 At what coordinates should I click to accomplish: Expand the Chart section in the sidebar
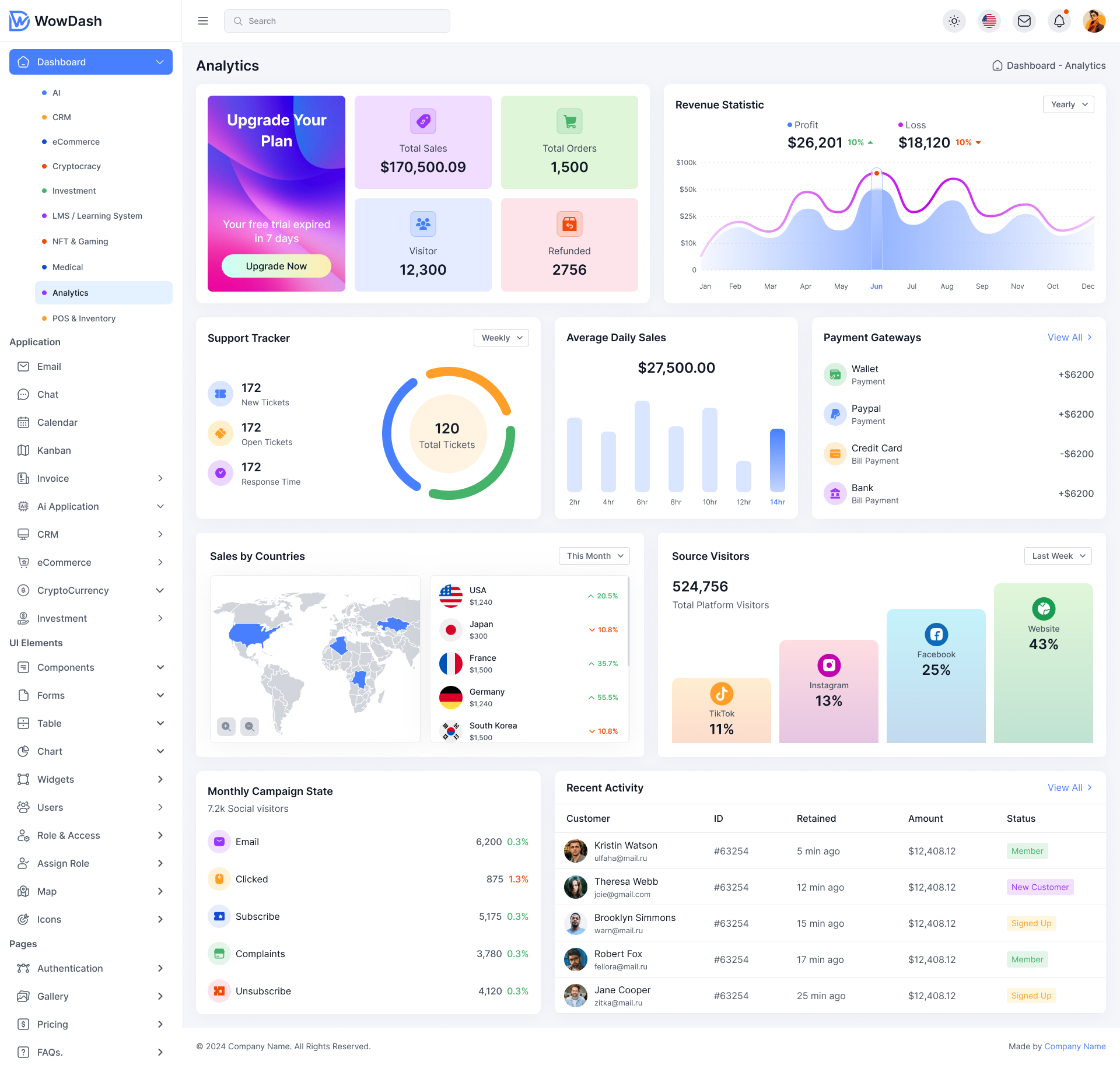tap(49, 751)
